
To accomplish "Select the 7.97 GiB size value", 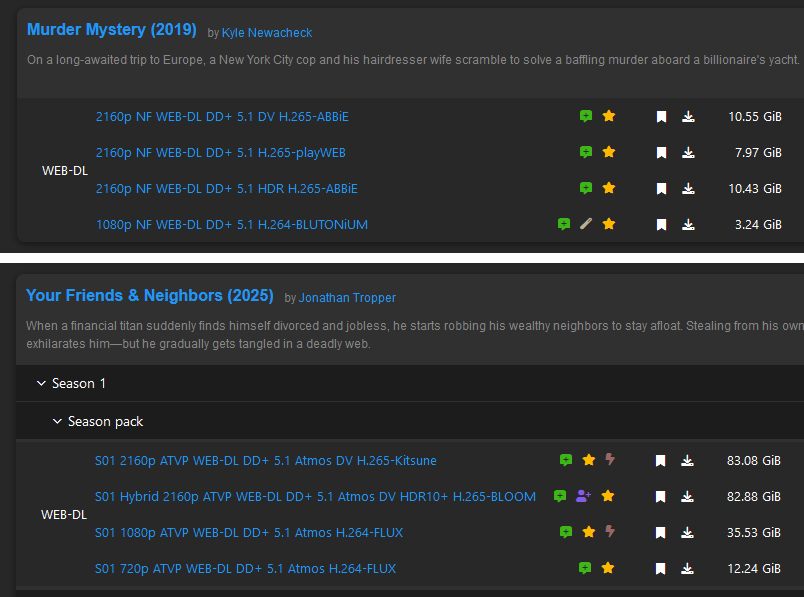I will point(758,152).
